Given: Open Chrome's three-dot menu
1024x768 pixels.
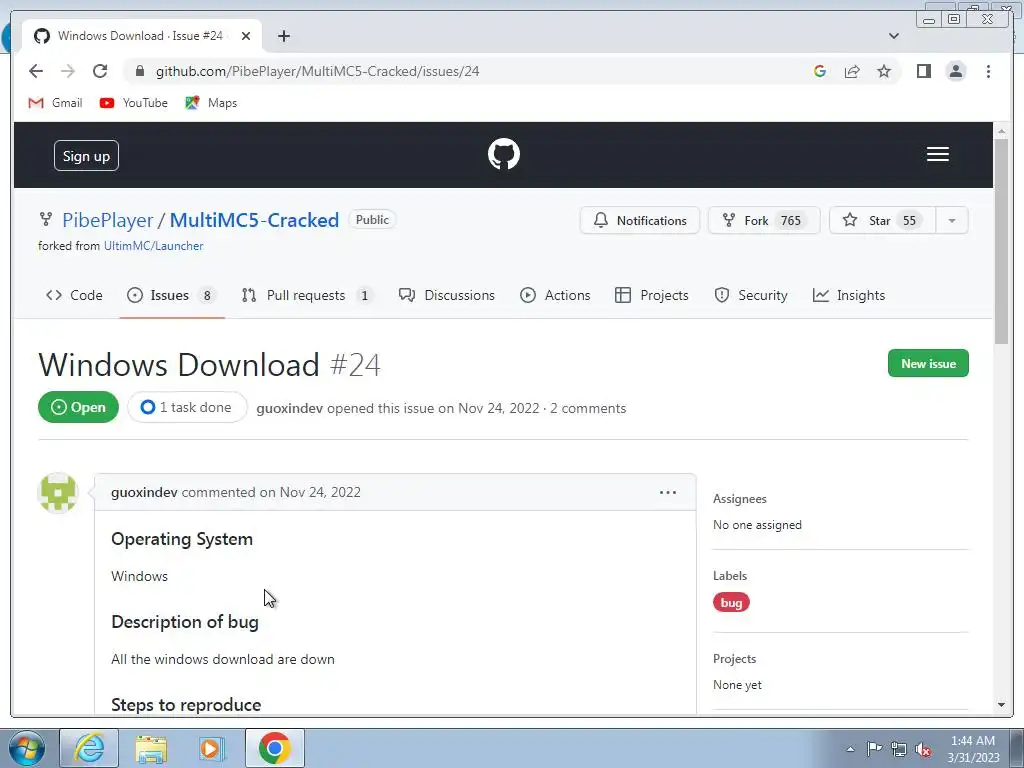Looking at the screenshot, I should [989, 71].
